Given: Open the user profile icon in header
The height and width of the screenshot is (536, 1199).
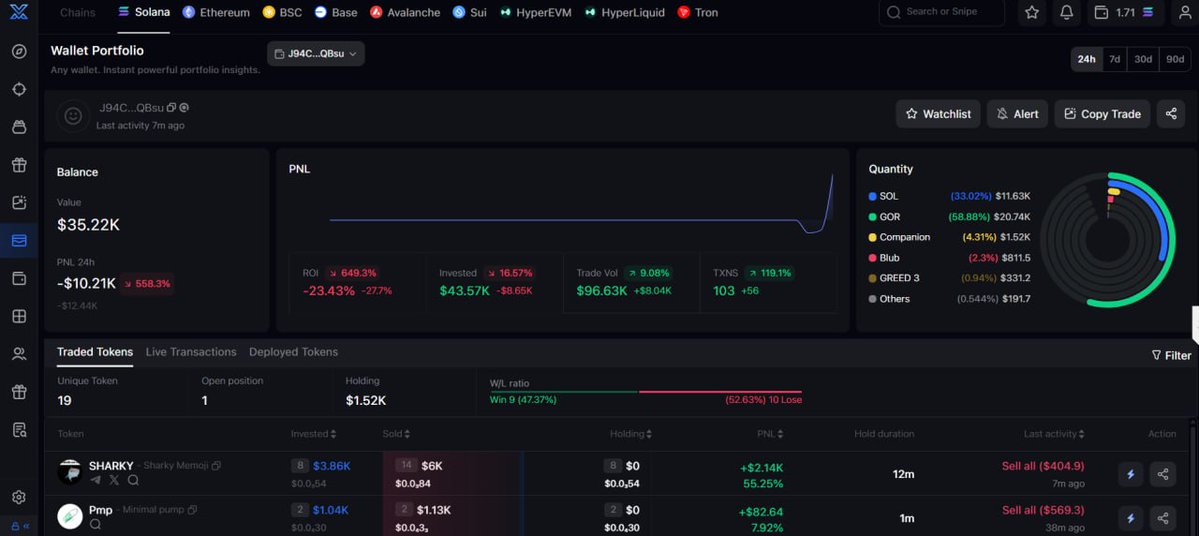Looking at the screenshot, I should click(1184, 12).
